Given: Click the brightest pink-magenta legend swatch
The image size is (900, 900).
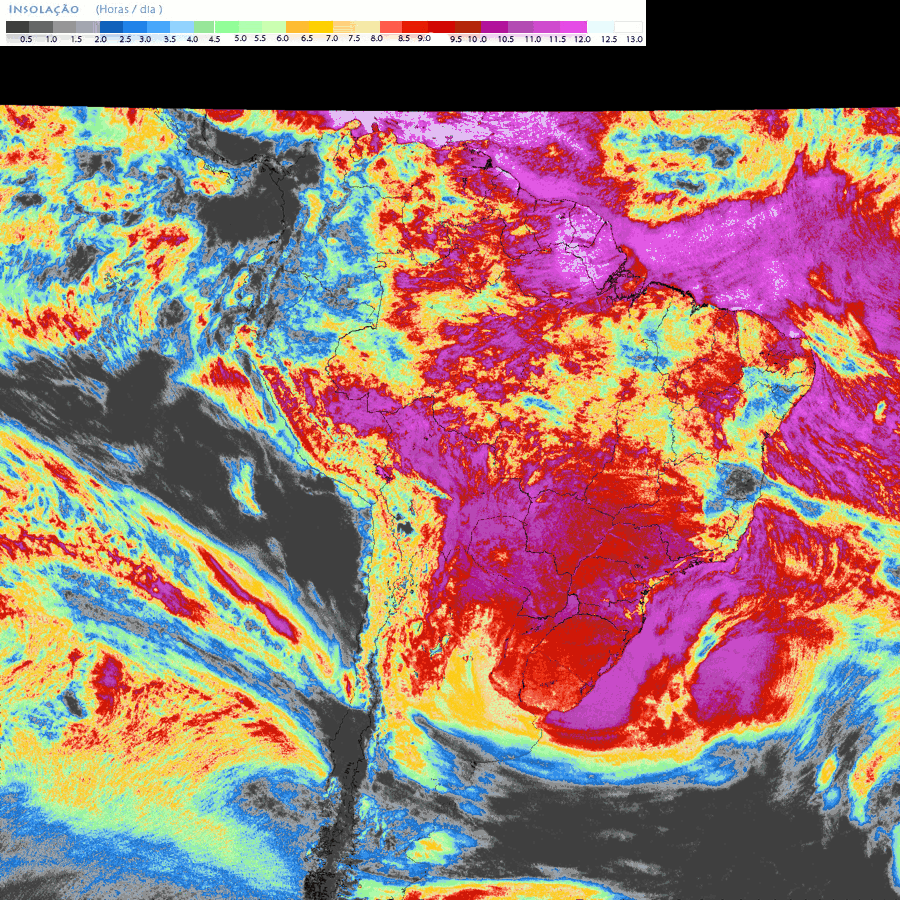Looking at the screenshot, I should pos(573,27).
